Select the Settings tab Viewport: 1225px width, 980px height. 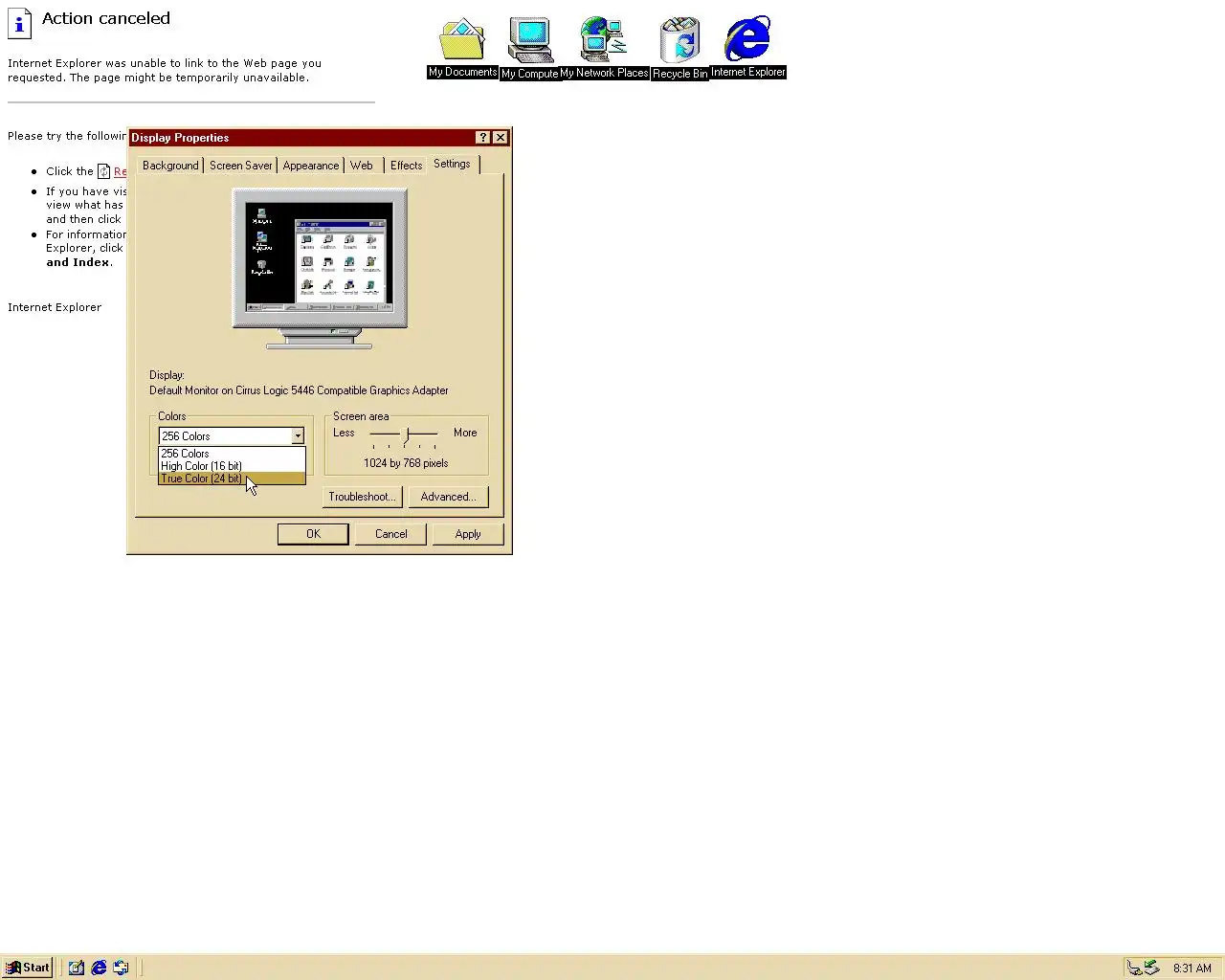click(452, 164)
